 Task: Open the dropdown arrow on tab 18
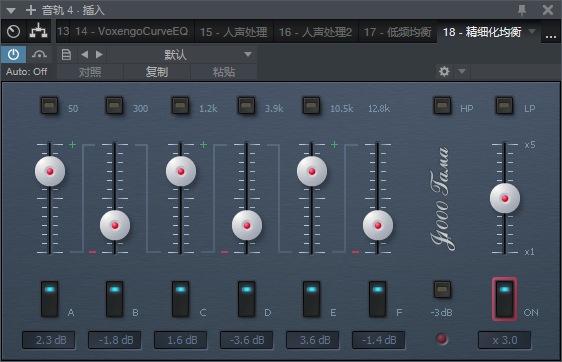click(x=532, y=31)
